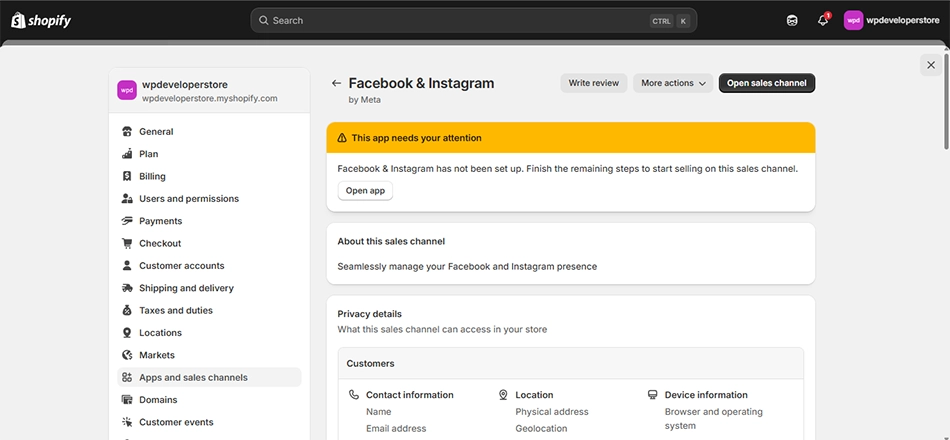Screen dimensions: 950x440
Task: Click the wpdeveloperstore.myshopify.com URL text
Action: click(210, 98)
